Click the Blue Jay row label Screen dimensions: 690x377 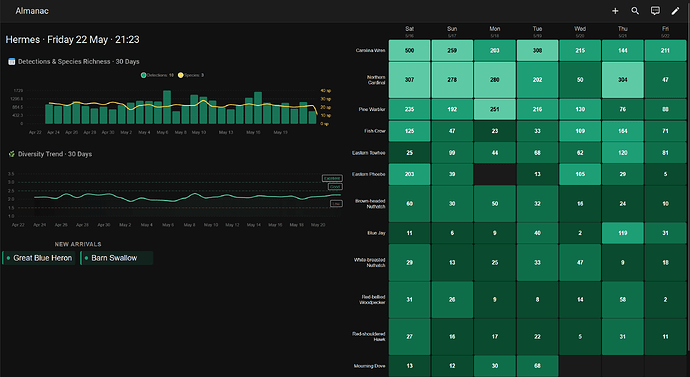[x=376, y=233]
